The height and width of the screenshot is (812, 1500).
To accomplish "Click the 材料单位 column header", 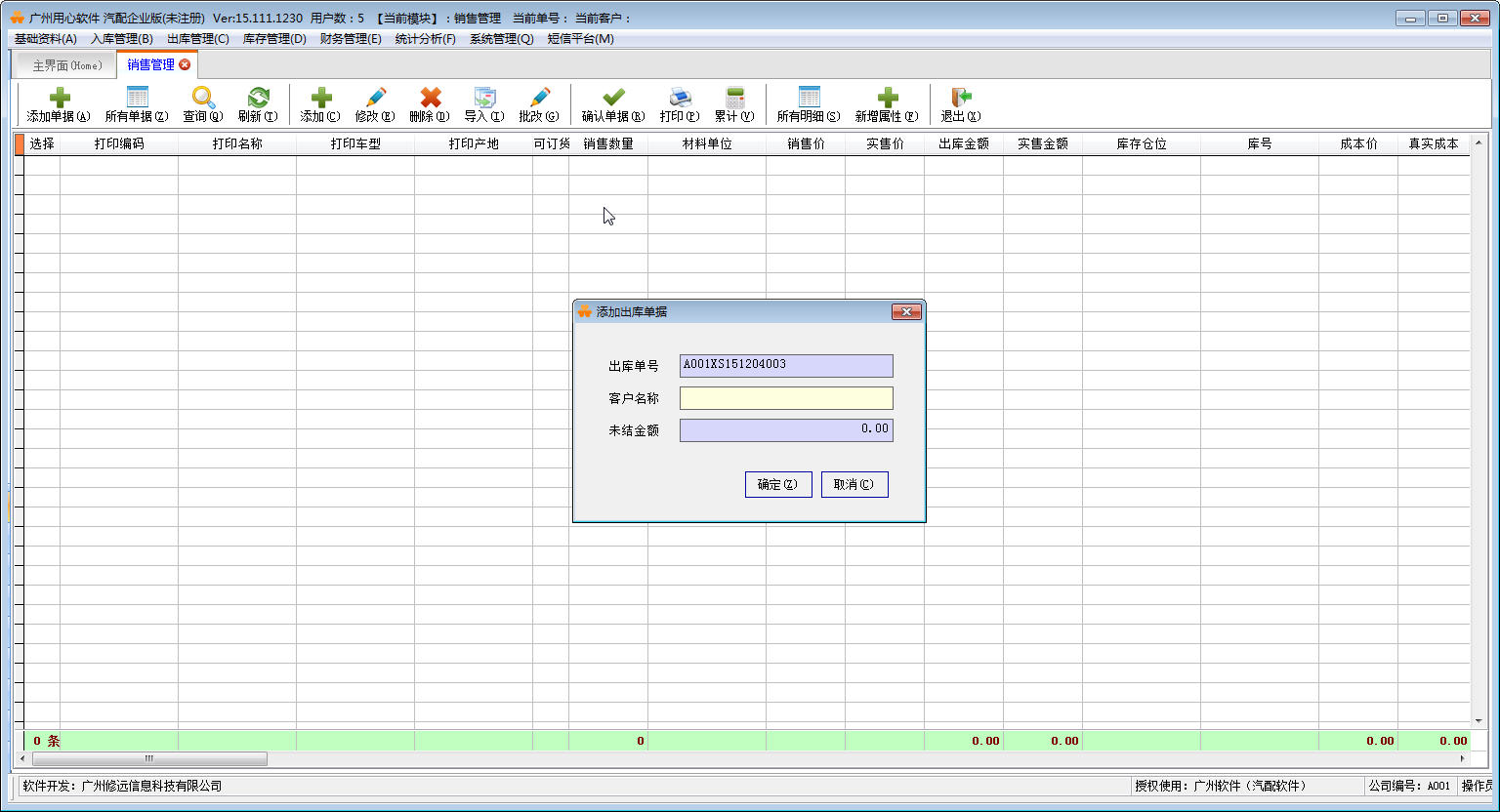I will 707,143.
